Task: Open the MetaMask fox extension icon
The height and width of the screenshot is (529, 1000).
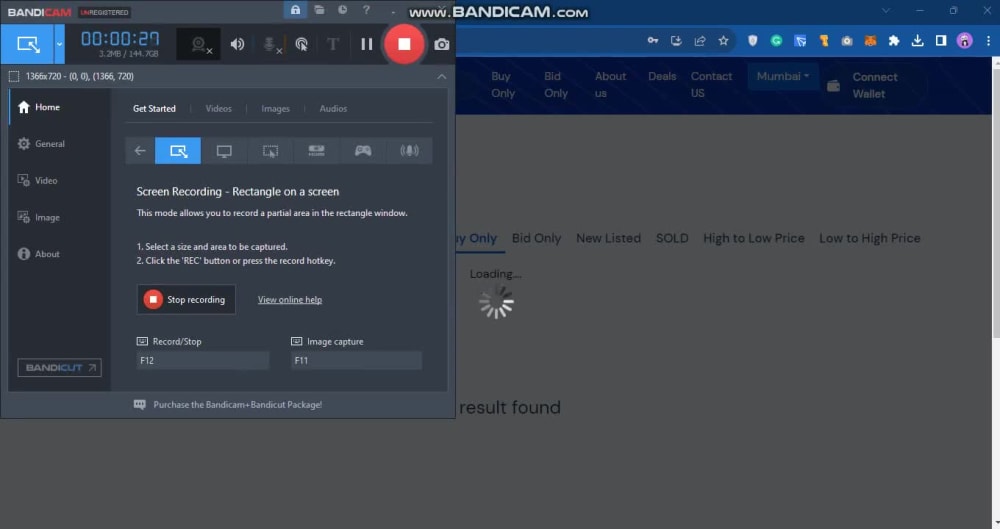Action: (x=870, y=41)
